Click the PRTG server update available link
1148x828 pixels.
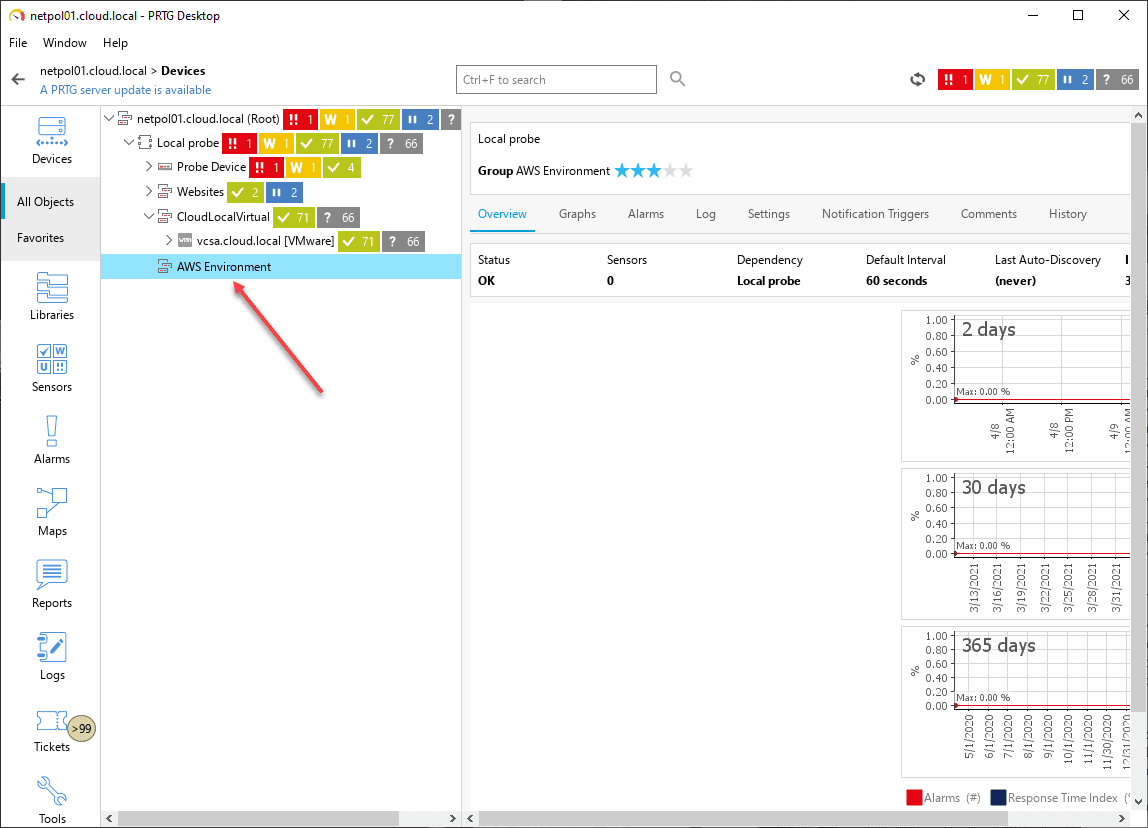[125, 90]
